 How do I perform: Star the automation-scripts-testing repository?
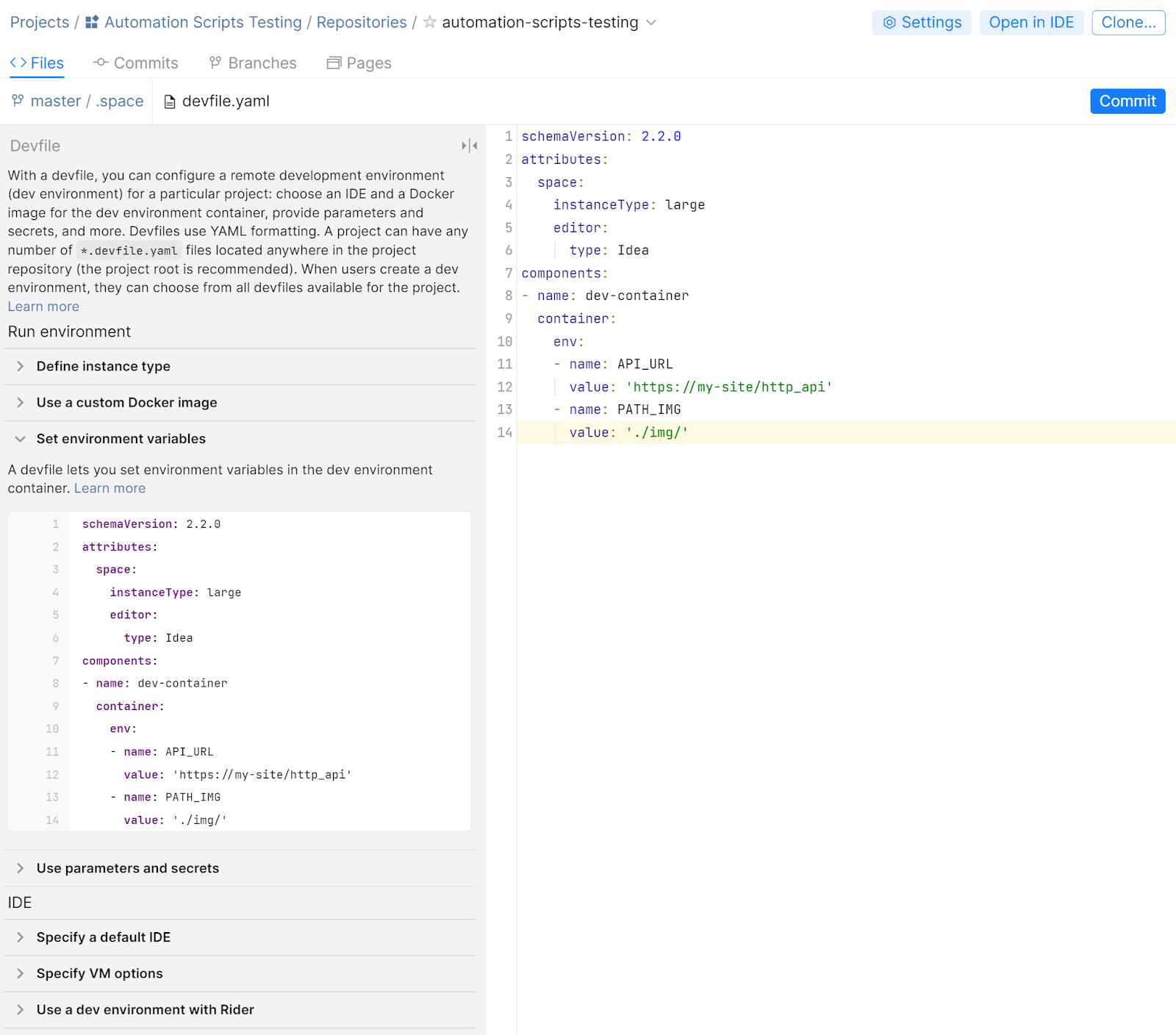[430, 22]
